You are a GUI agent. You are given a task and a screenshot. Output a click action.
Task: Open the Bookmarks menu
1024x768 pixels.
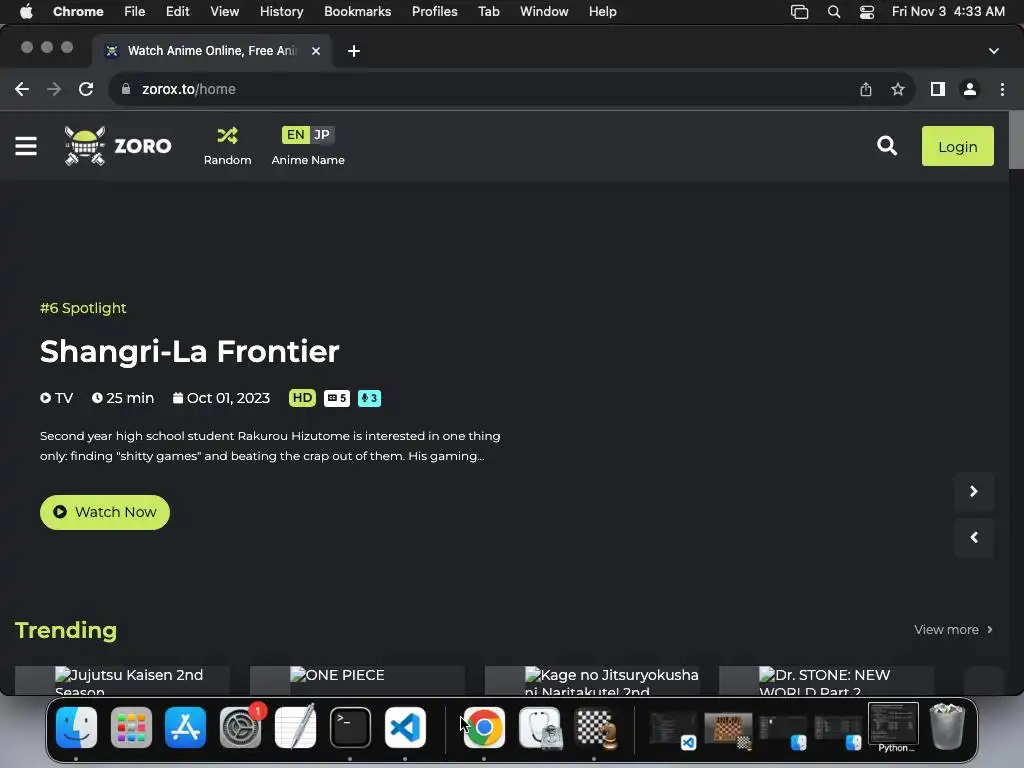click(x=357, y=11)
